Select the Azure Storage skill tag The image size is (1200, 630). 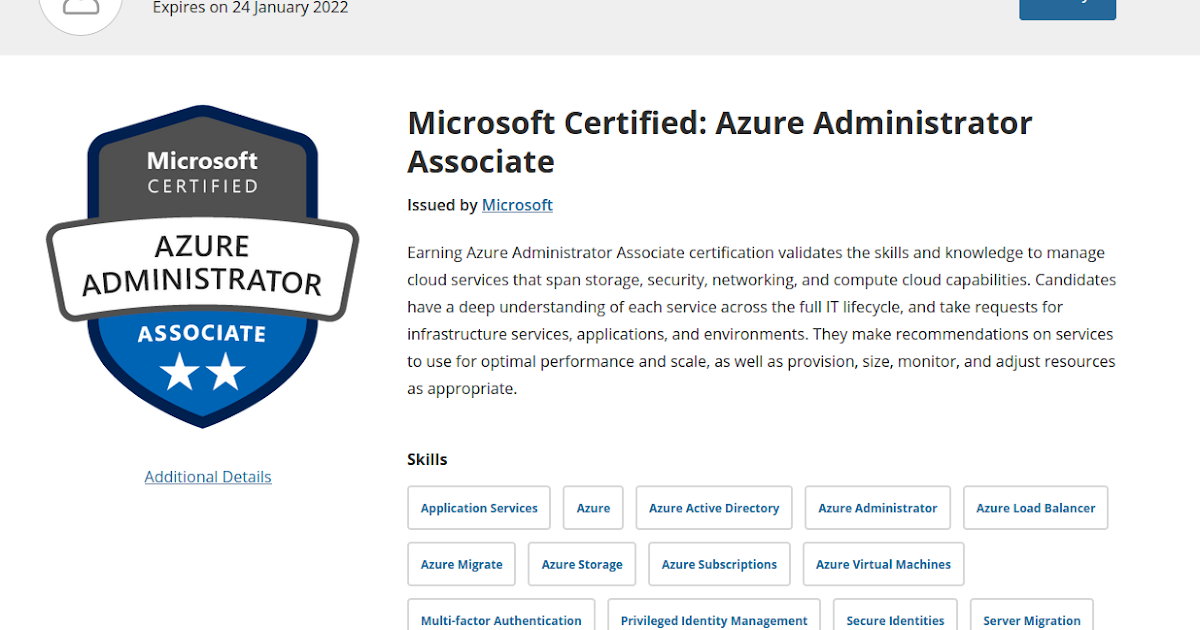coord(581,563)
